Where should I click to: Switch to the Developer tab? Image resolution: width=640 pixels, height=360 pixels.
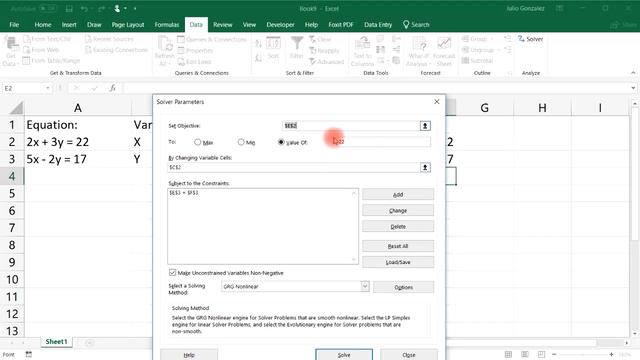tap(280, 24)
